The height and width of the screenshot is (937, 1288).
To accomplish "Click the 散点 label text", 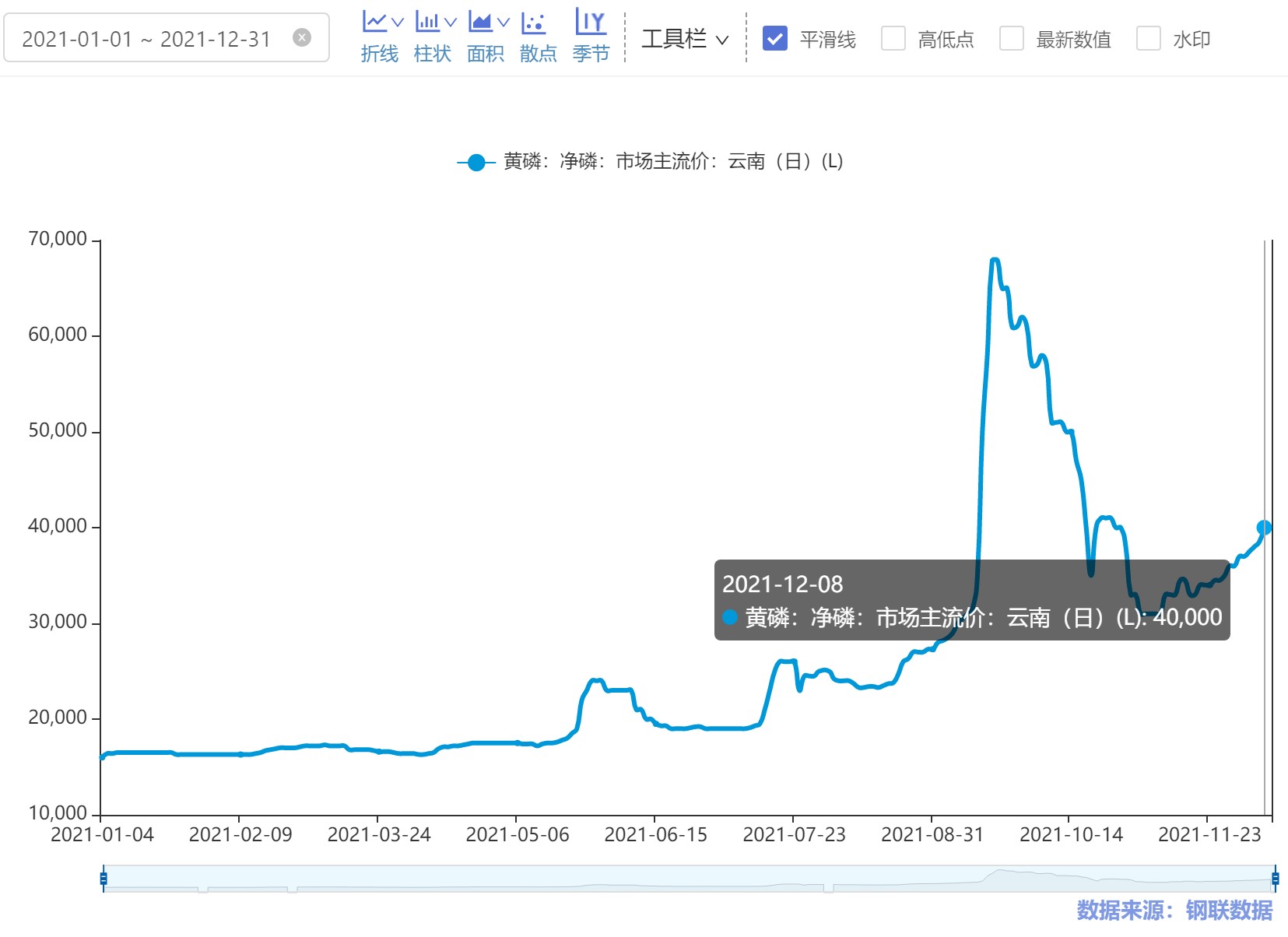I will (539, 54).
